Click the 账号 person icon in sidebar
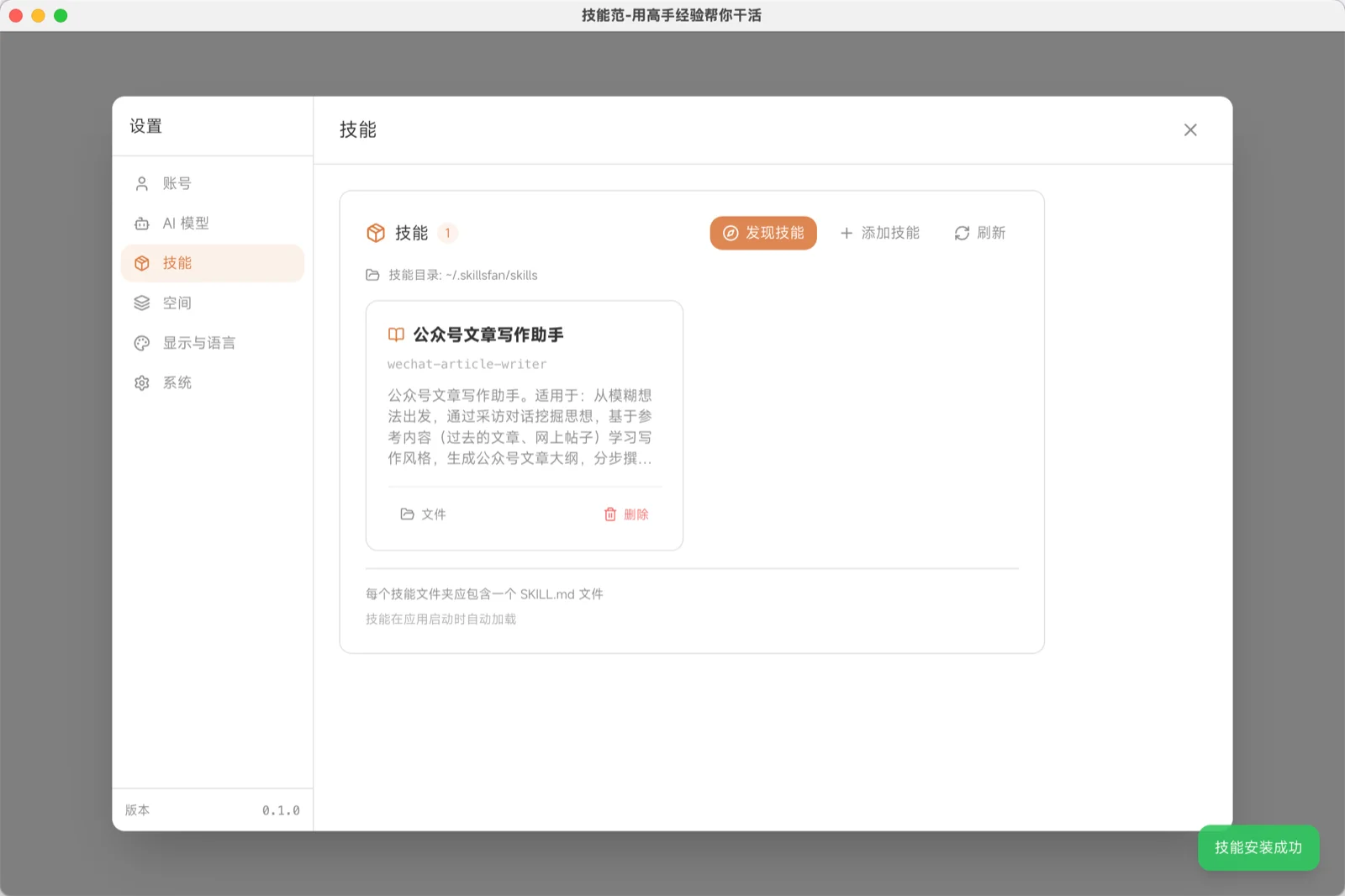 [142, 183]
